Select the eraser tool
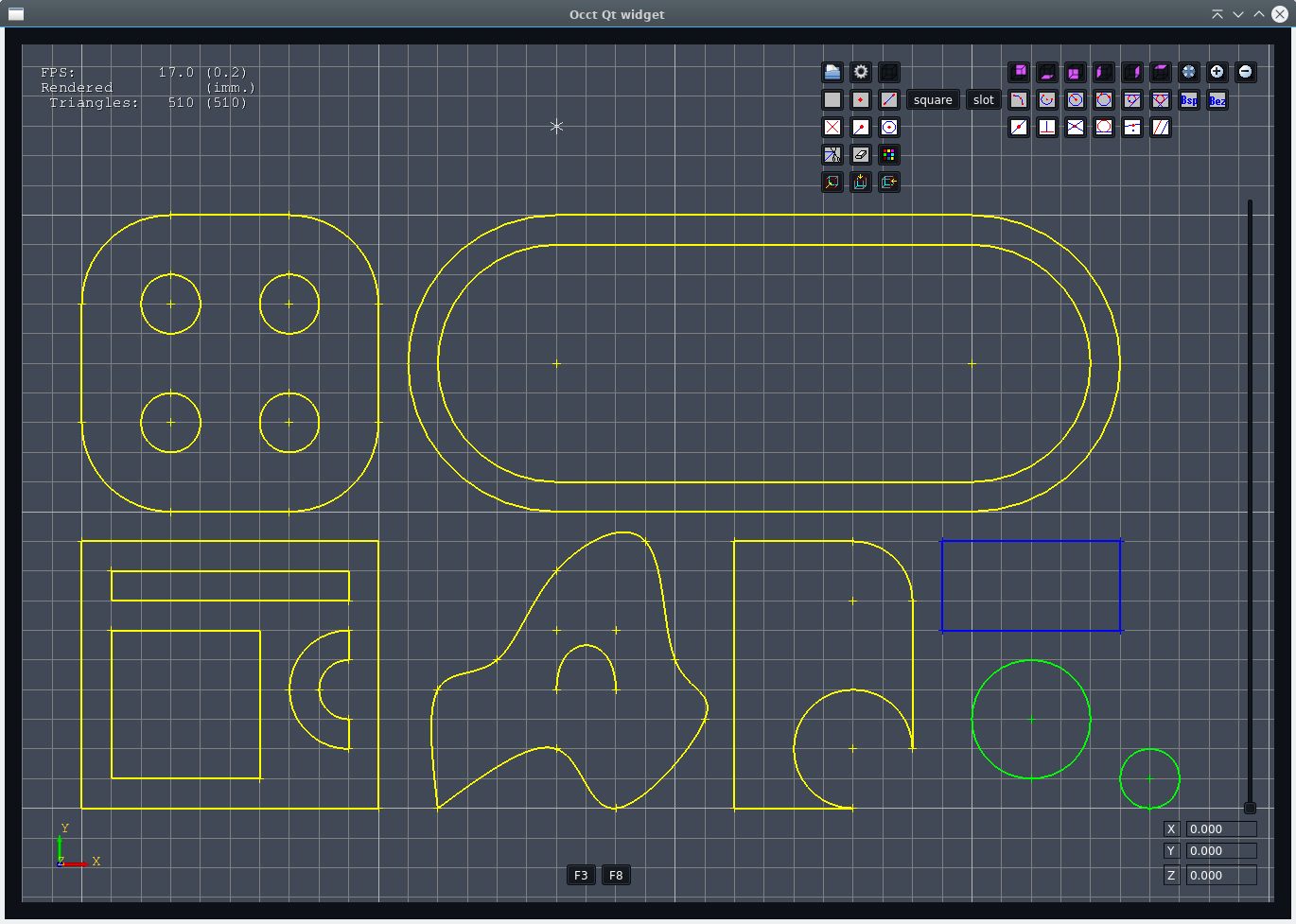1296x924 pixels. tap(861, 154)
